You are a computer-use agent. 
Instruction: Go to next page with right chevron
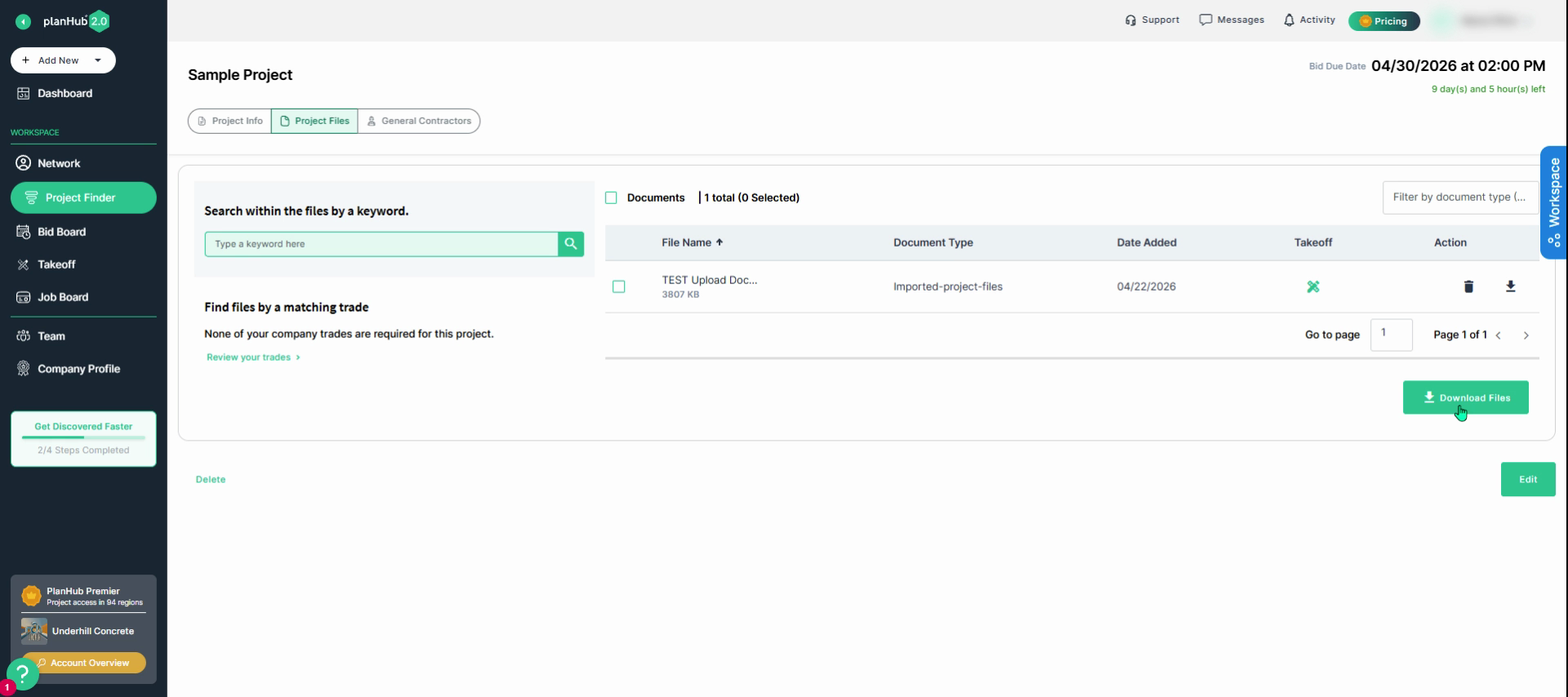pos(1526,335)
